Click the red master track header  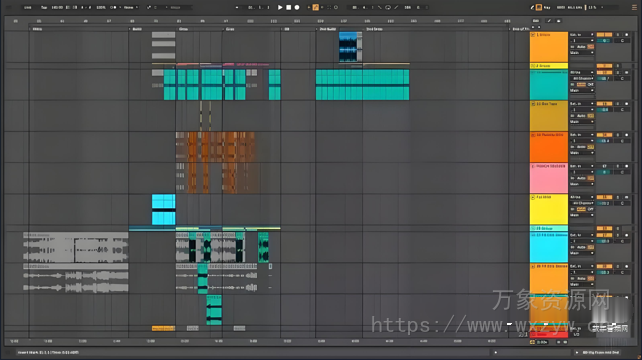pos(549,335)
